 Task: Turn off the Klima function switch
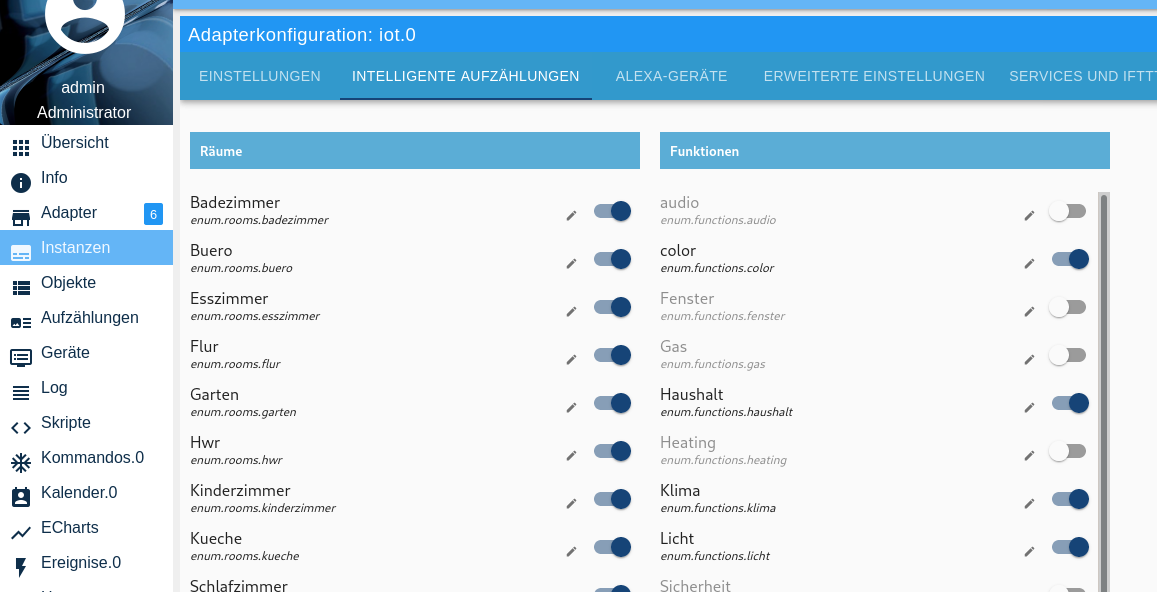pyautogui.click(x=1070, y=499)
